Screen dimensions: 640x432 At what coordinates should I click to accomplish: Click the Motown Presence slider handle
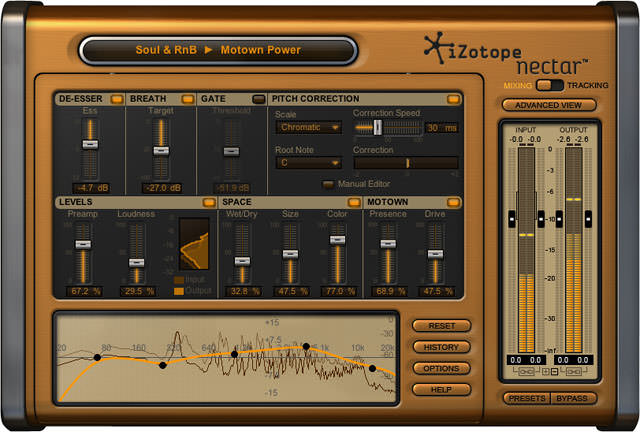point(388,244)
